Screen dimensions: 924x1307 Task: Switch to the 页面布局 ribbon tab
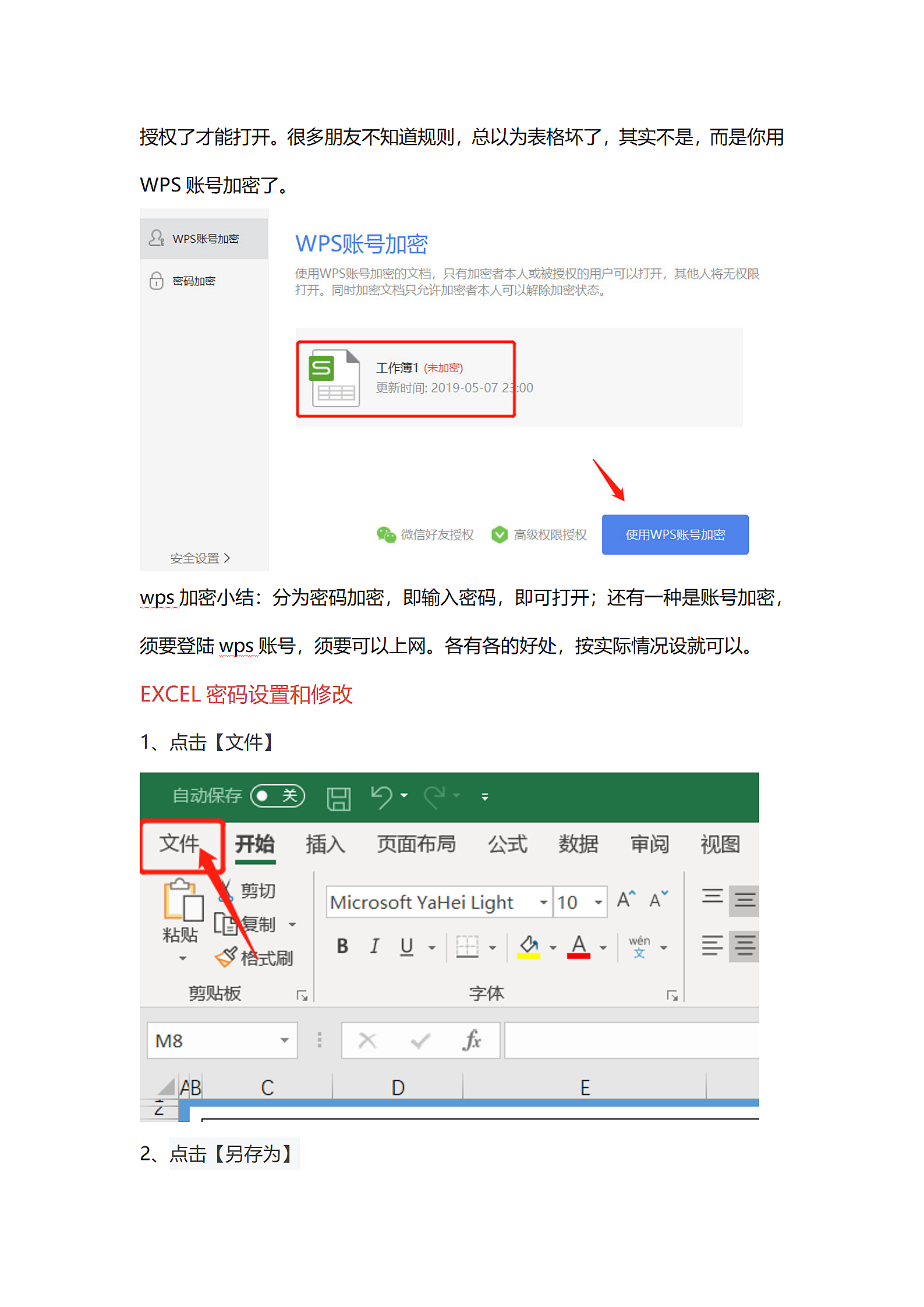[x=416, y=844]
